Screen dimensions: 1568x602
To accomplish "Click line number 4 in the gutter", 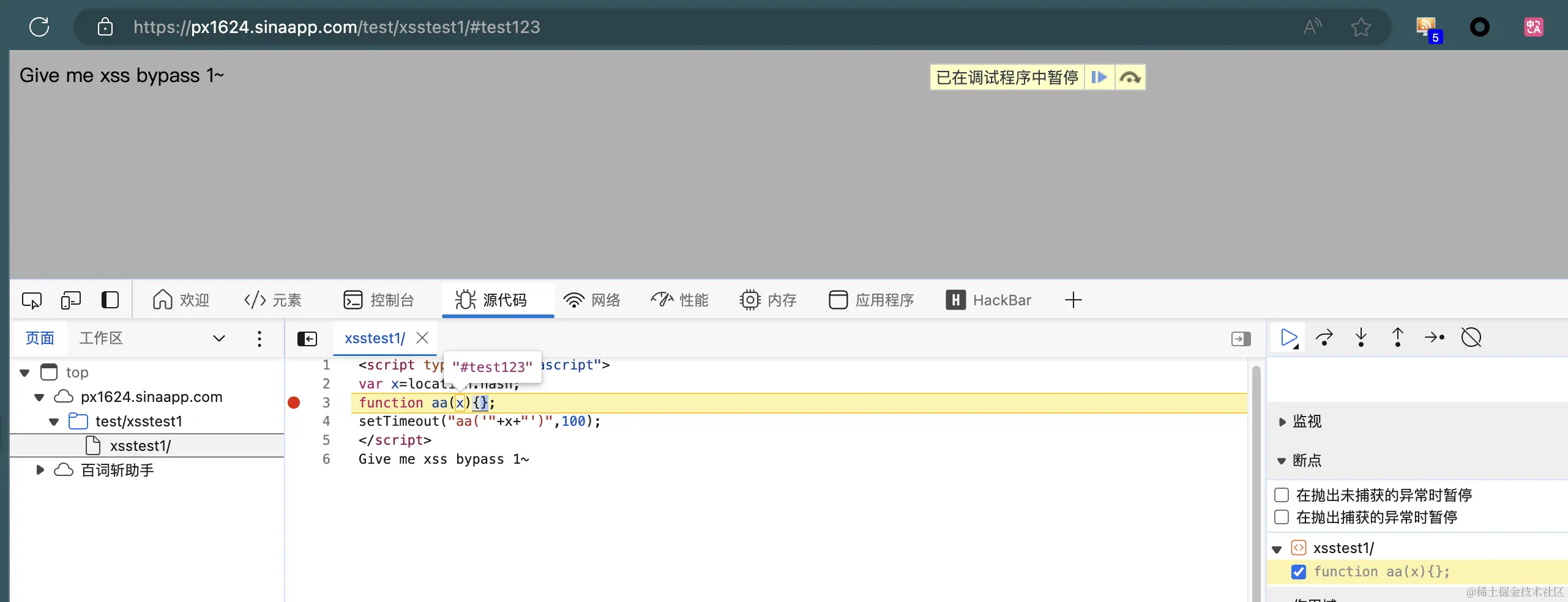I will tap(326, 422).
